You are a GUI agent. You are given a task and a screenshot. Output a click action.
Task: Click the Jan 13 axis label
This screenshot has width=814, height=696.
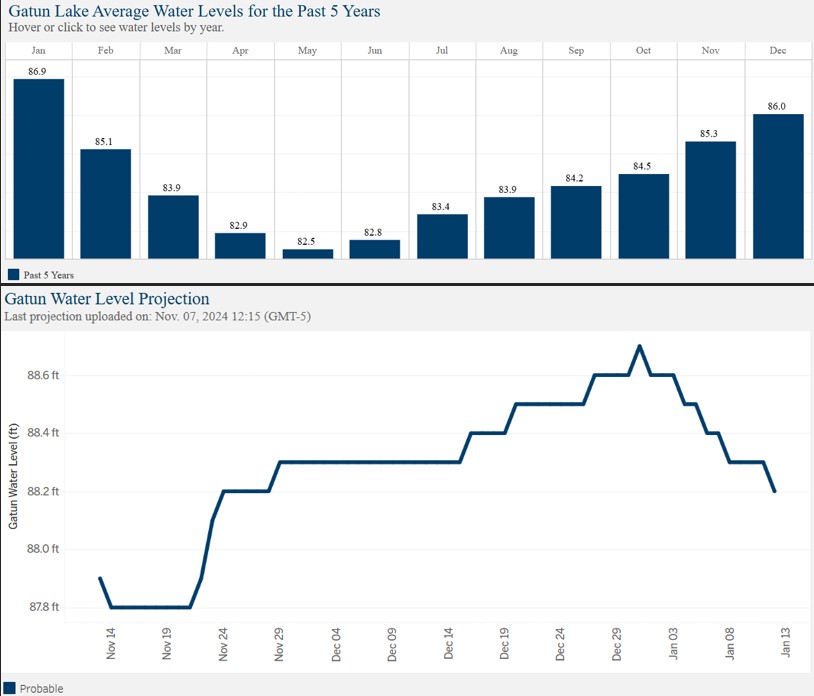pyautogui.click(x=786, y=642)
